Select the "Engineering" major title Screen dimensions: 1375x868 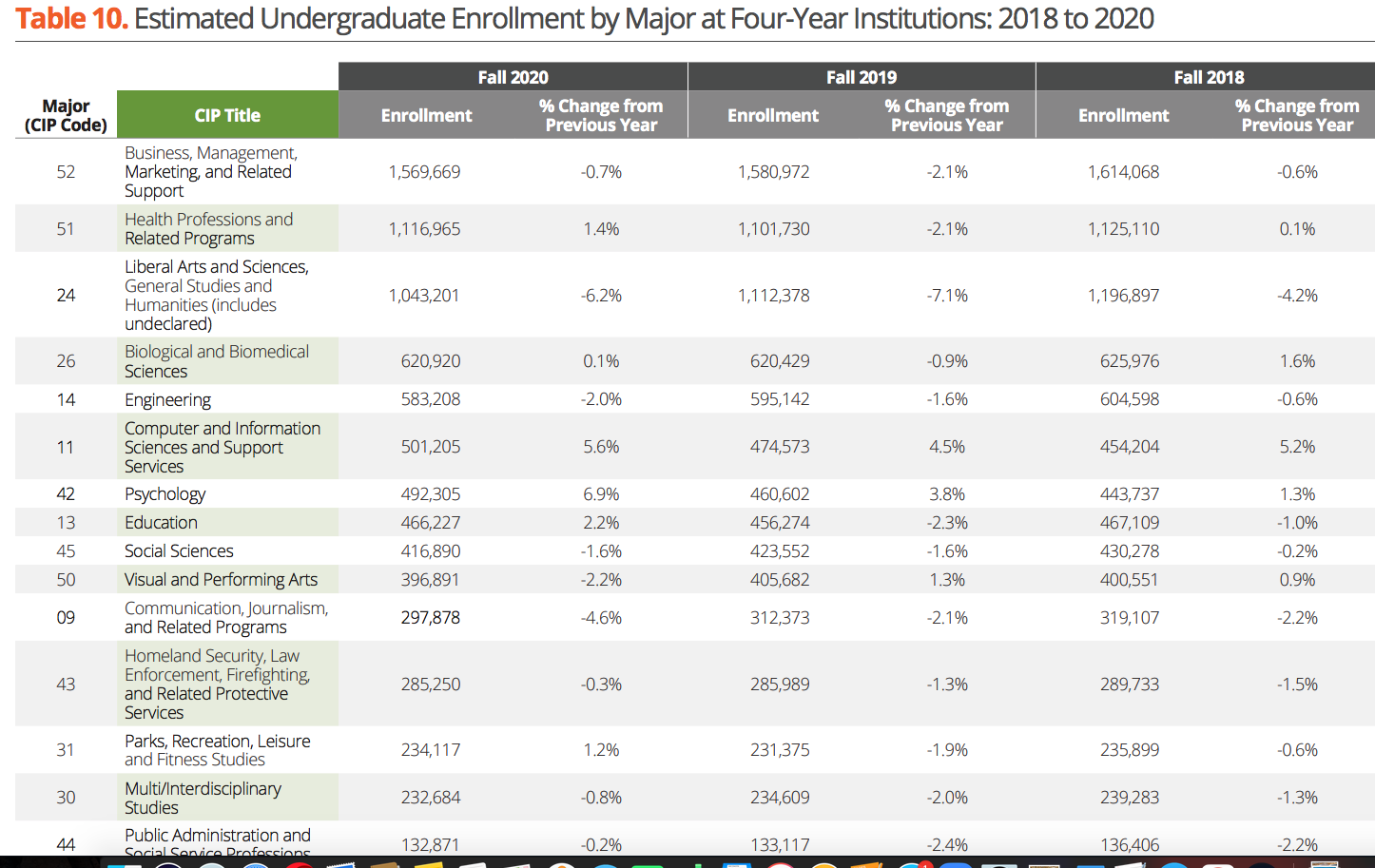[x=167, y=400]
